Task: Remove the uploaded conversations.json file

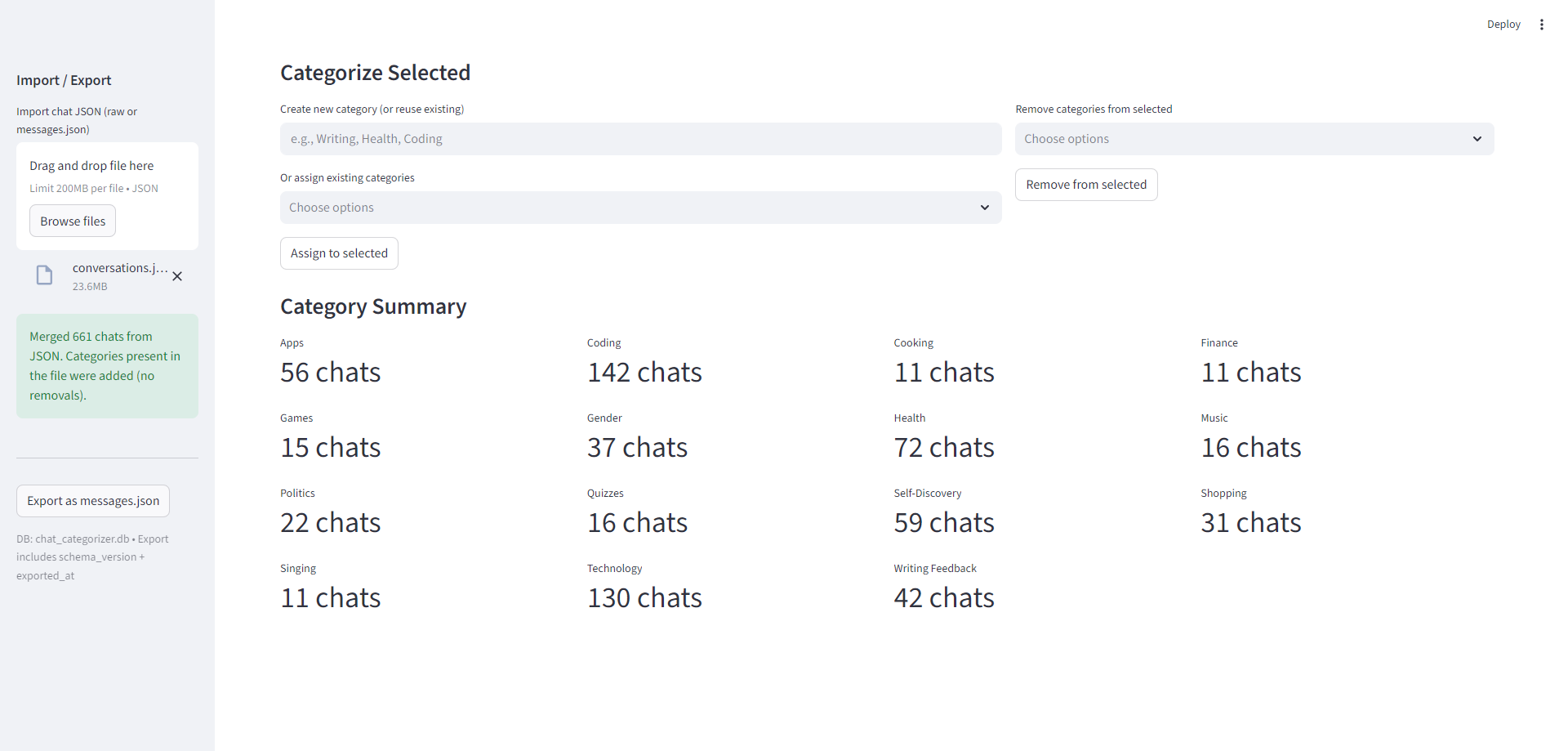Action: [177, 276]
